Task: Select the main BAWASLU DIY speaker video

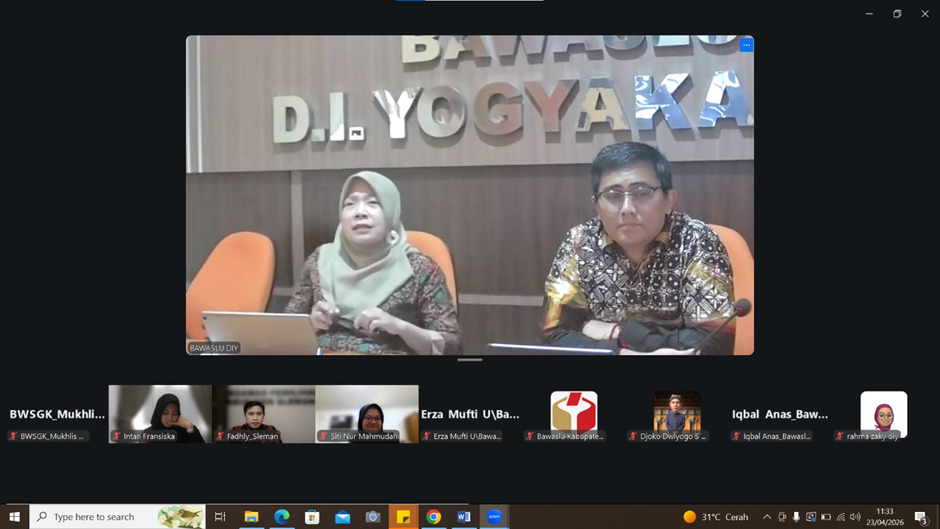Action: click(470, 195)
